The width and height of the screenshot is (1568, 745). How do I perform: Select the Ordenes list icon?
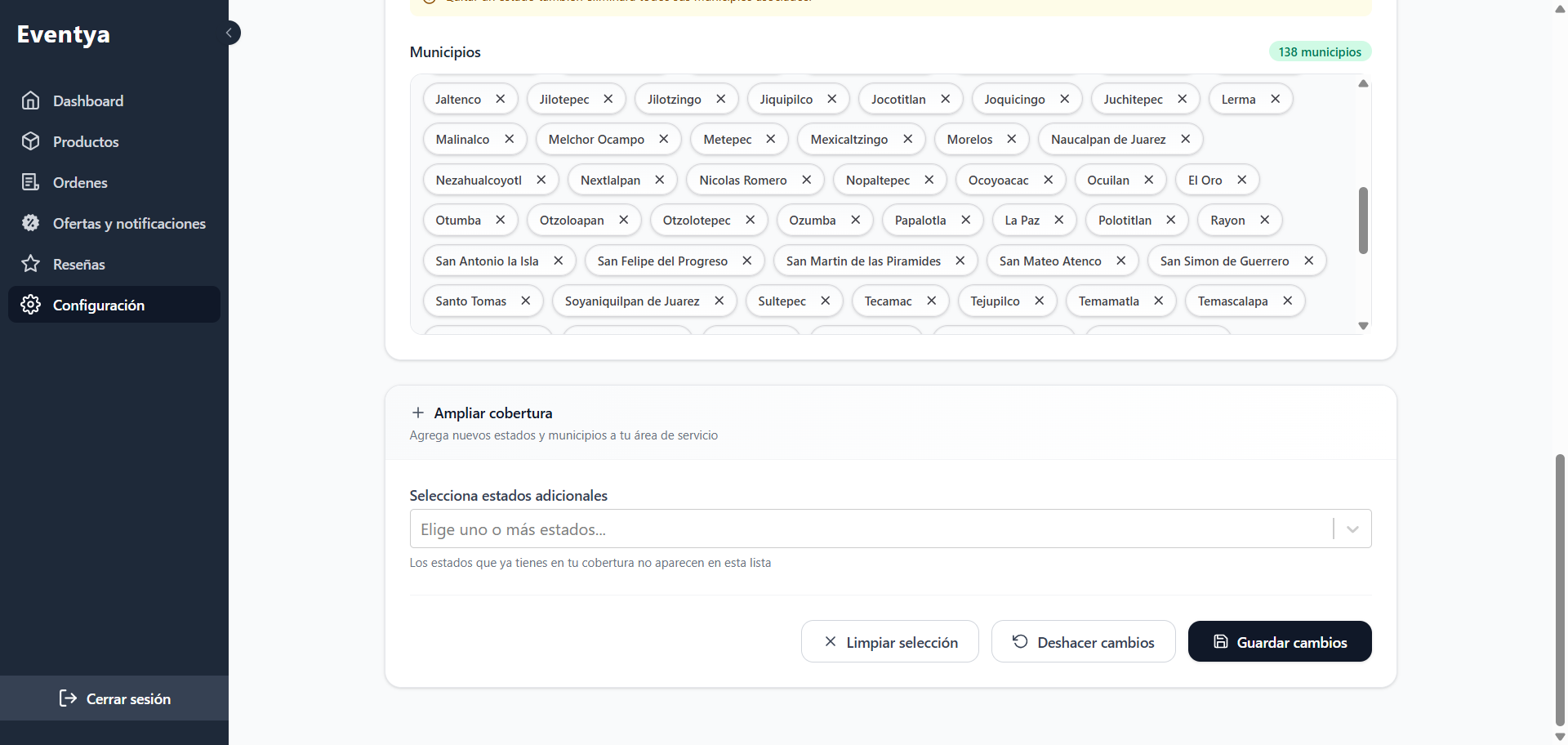tap(31, 182)
